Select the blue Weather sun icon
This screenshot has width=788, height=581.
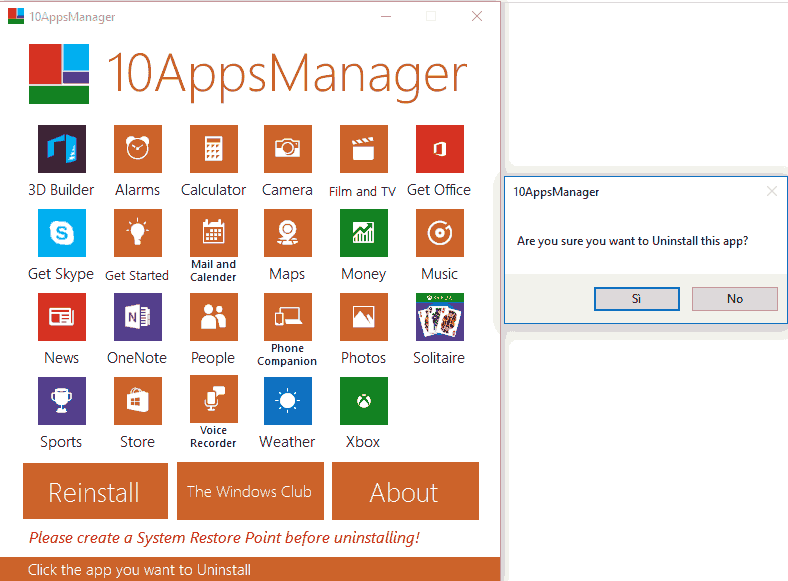pos(287,401)
